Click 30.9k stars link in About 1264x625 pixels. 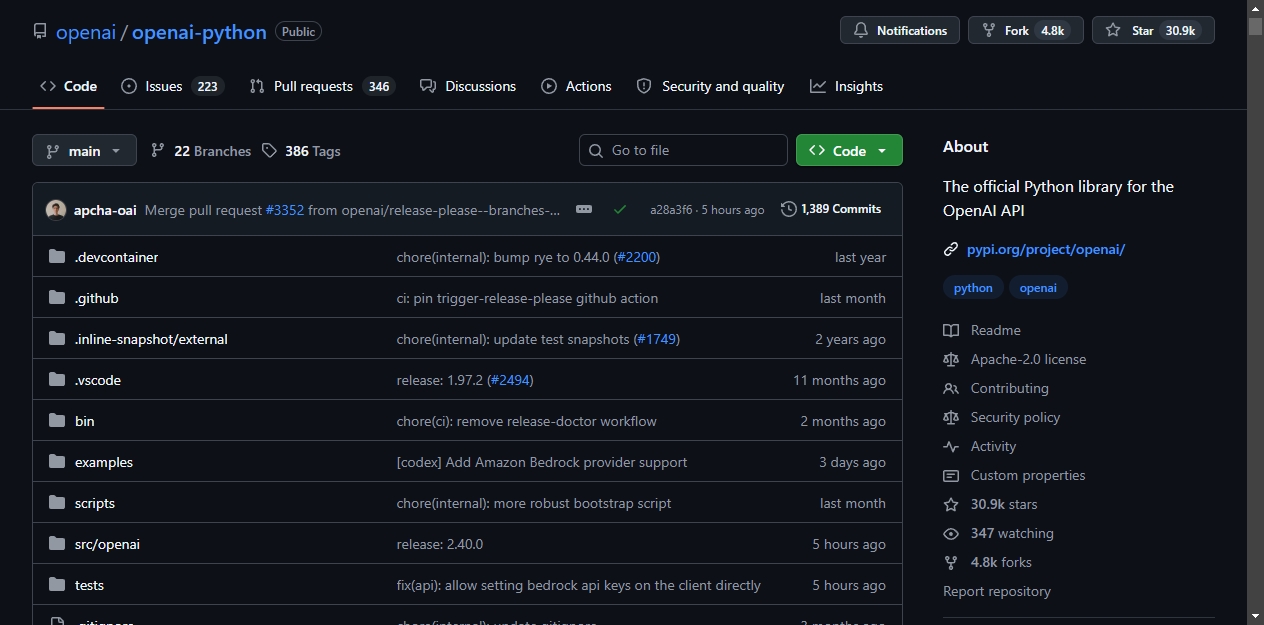[1004, 504]
